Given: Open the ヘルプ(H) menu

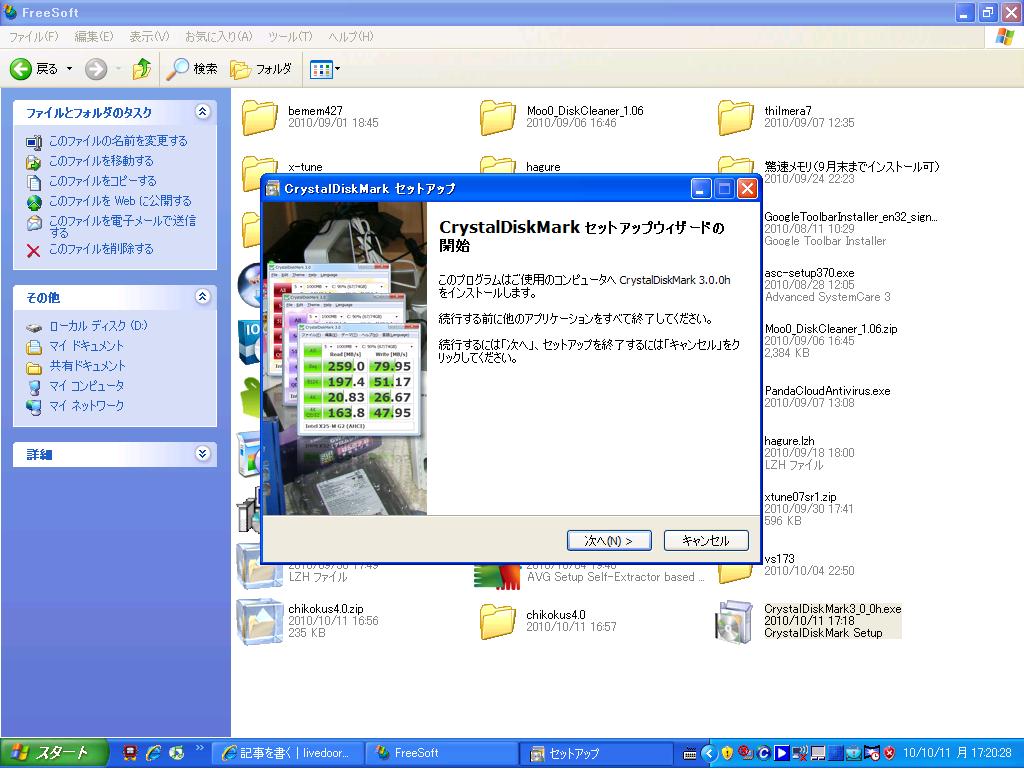Looking at the screenshot, I should click(351, 37).
